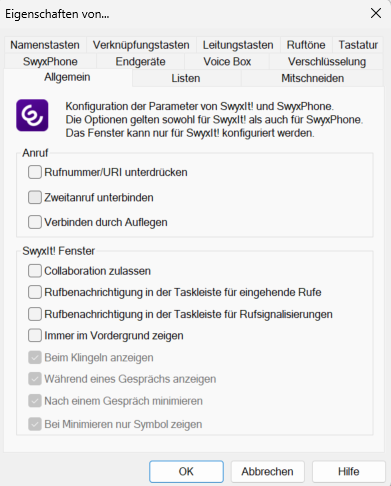
Task: Click the purple Swyx logo icon
Action: (x=32, y=115)
